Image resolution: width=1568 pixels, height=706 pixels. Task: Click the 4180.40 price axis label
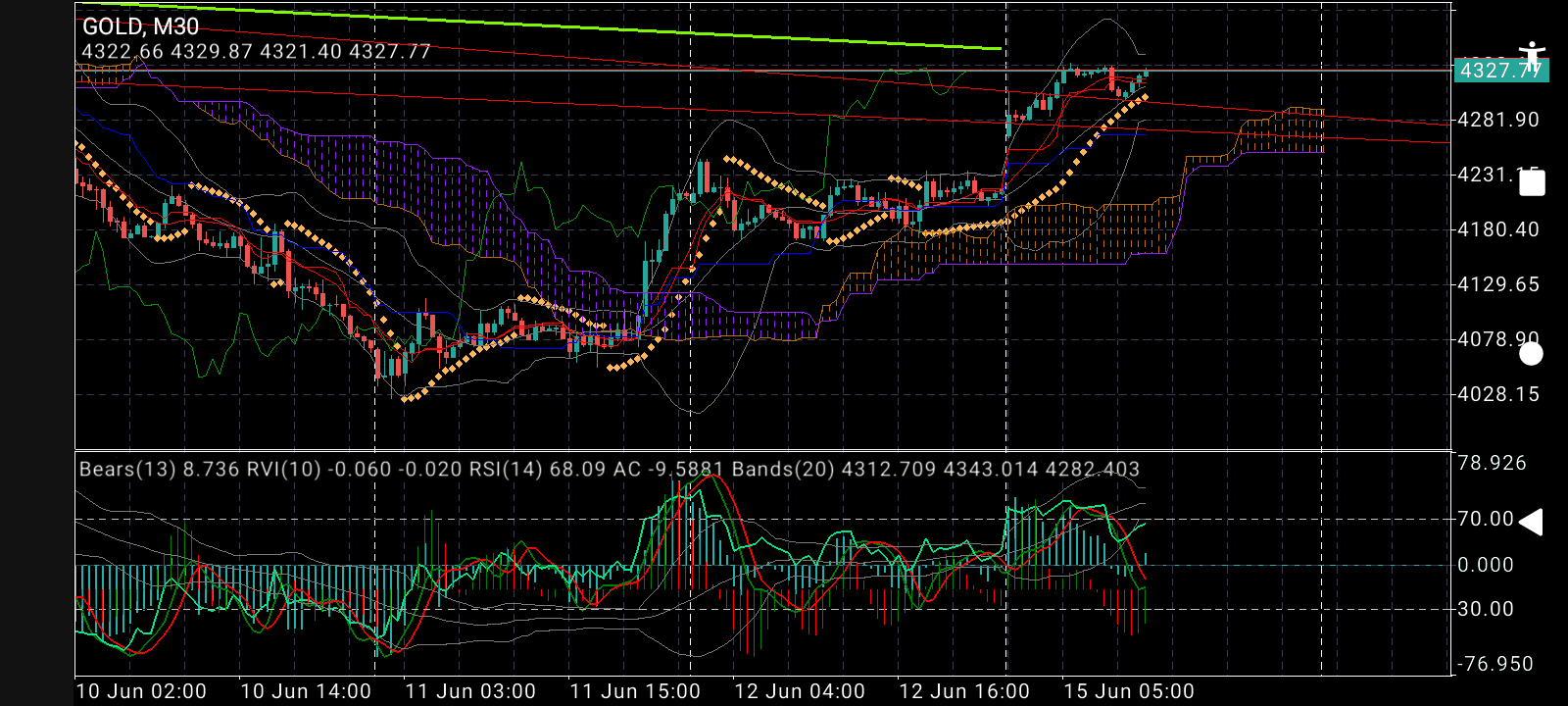[1498, 229]
